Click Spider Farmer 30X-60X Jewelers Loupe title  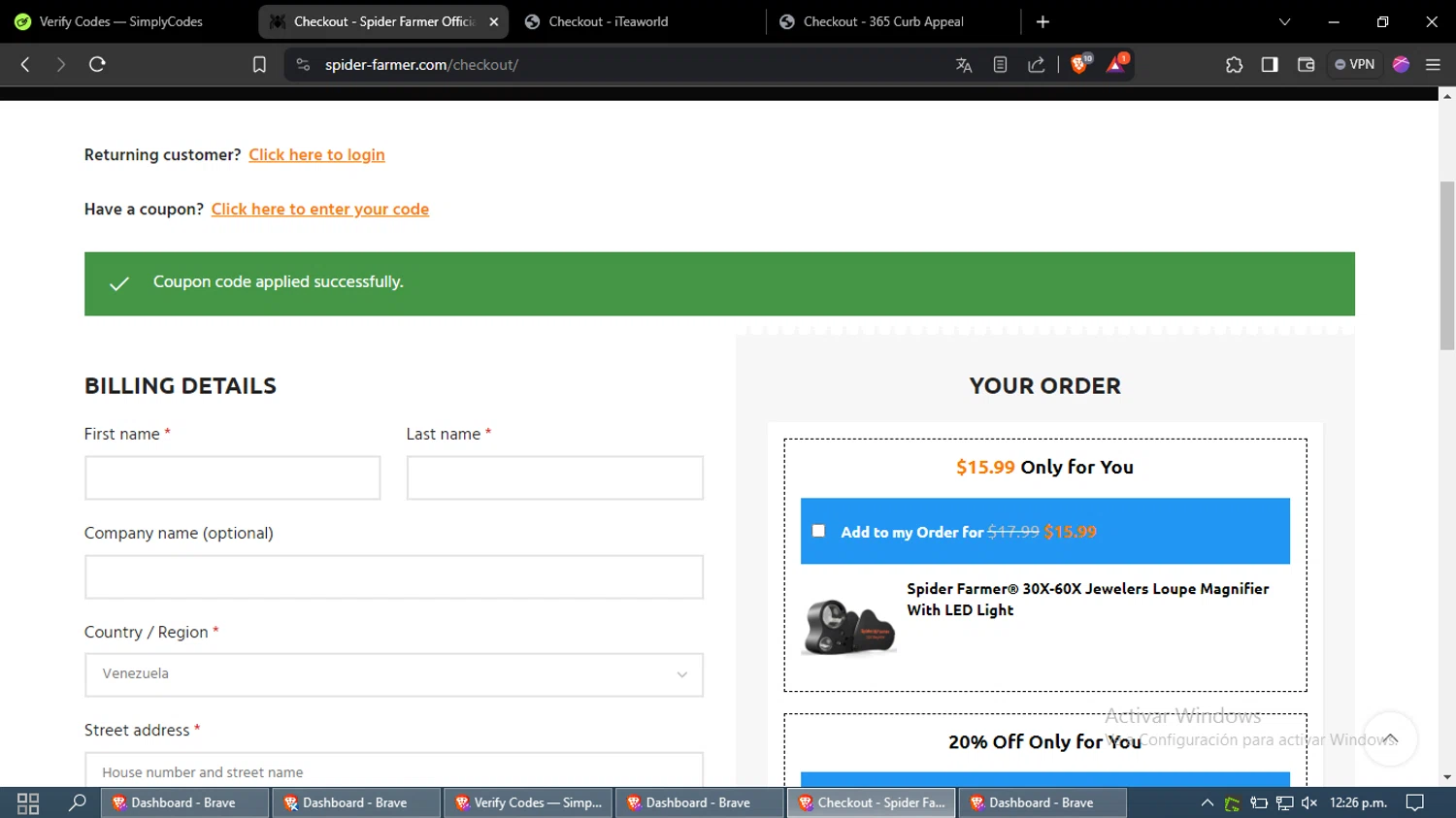pyautogui.click(x=1087, y=600)
